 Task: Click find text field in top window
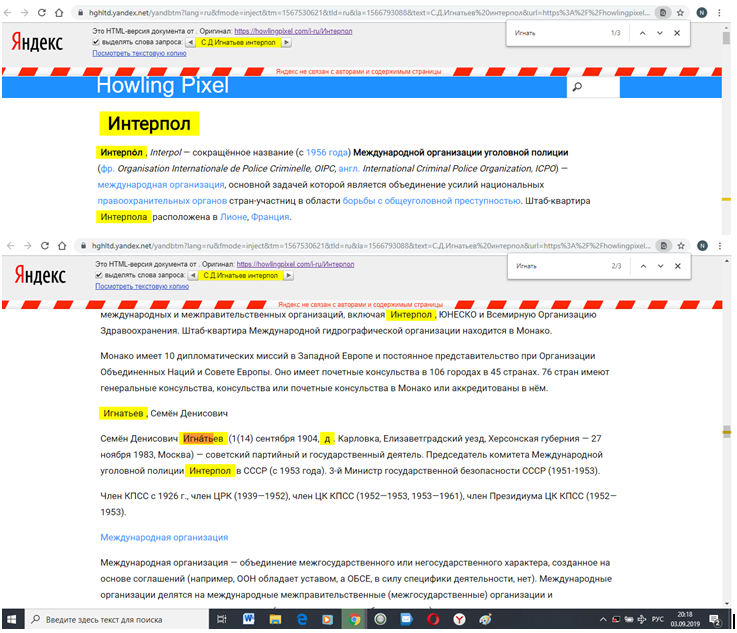(557, 33)
